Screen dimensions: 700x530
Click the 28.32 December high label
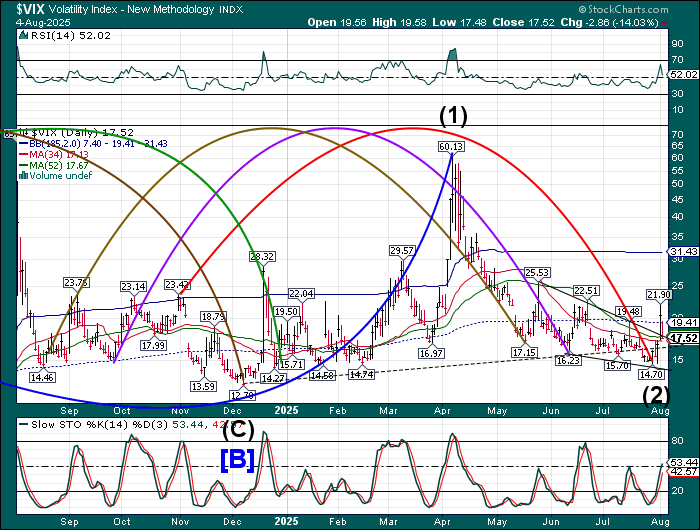point(262,257)
